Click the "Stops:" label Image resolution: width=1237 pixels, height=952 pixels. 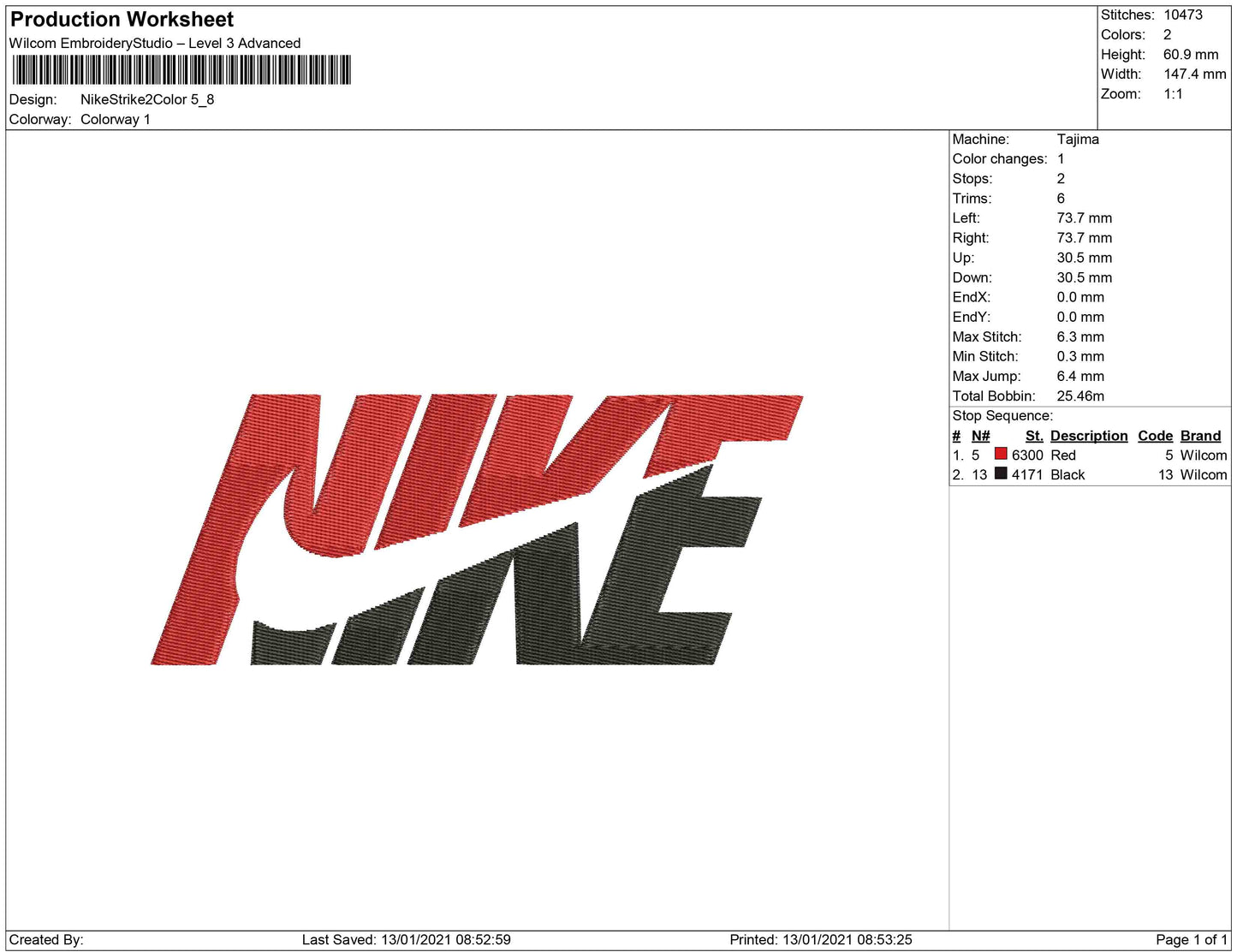[x=972, y=178]
